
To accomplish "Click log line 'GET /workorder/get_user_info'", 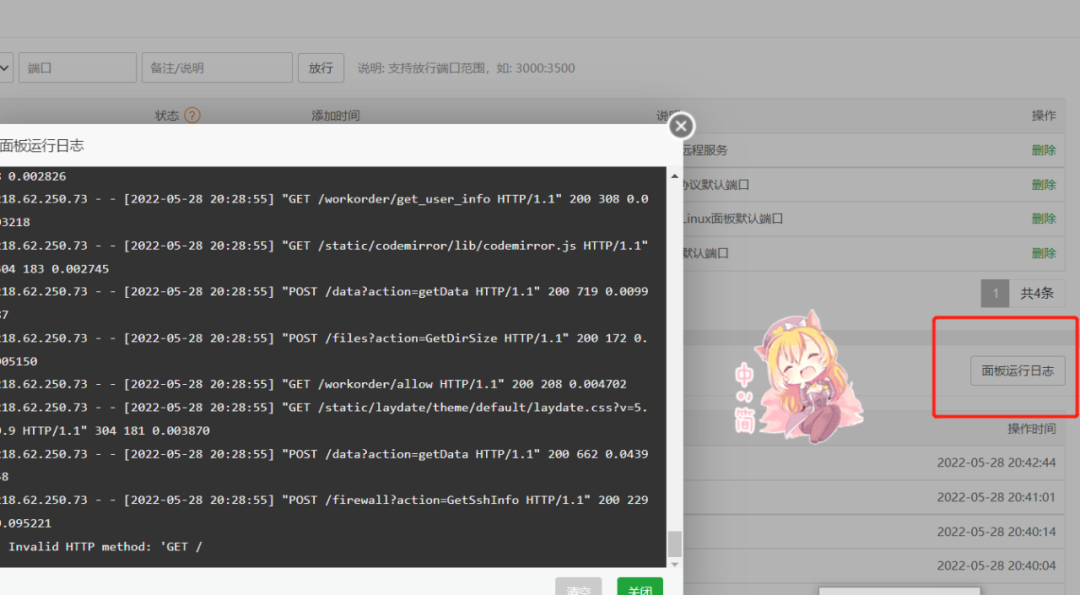I will click(324, 210).
